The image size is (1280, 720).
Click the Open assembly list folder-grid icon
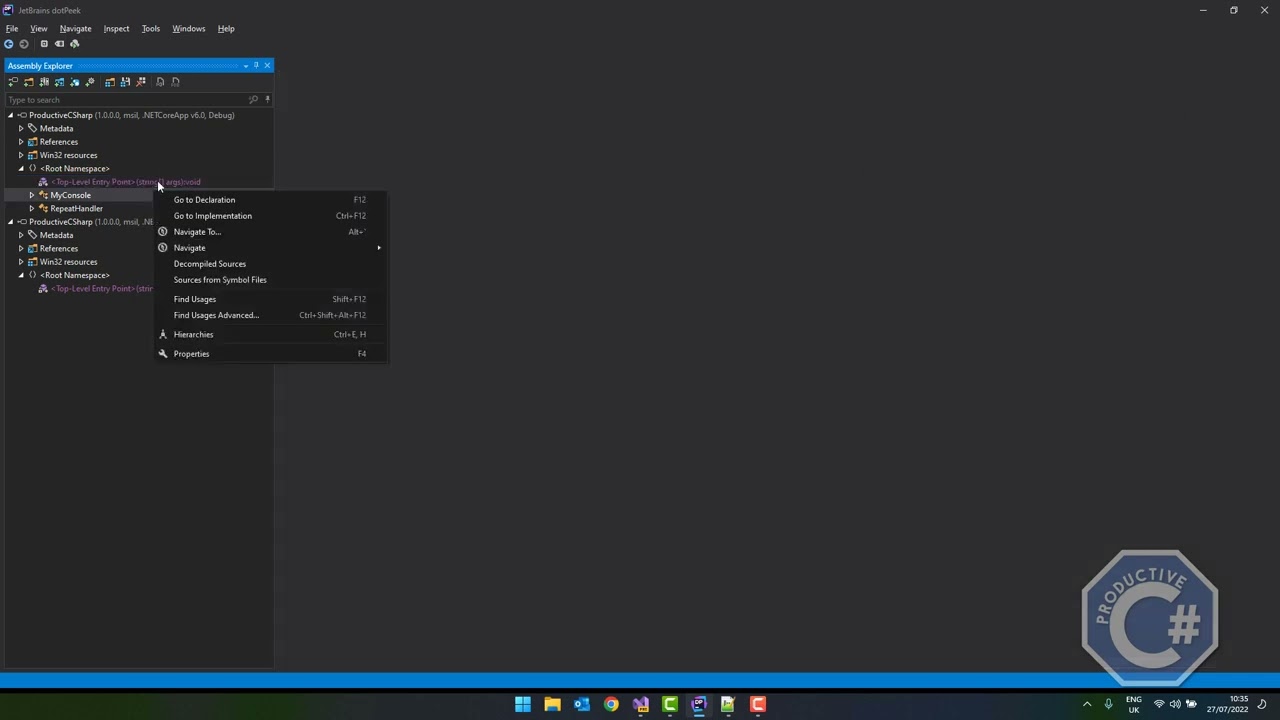tap(110, 82)
